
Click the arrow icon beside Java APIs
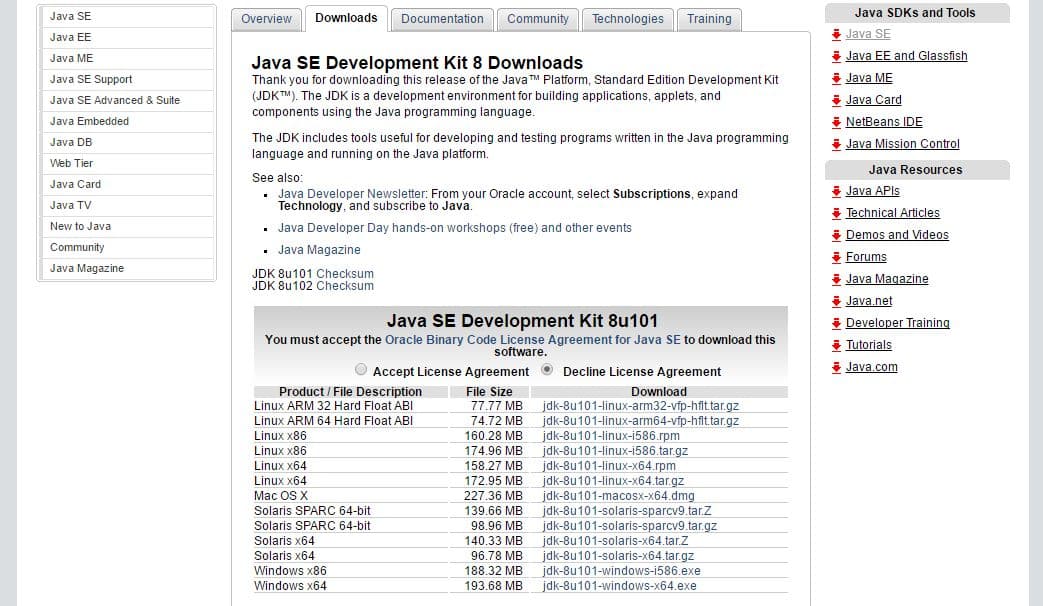(836, 192)
